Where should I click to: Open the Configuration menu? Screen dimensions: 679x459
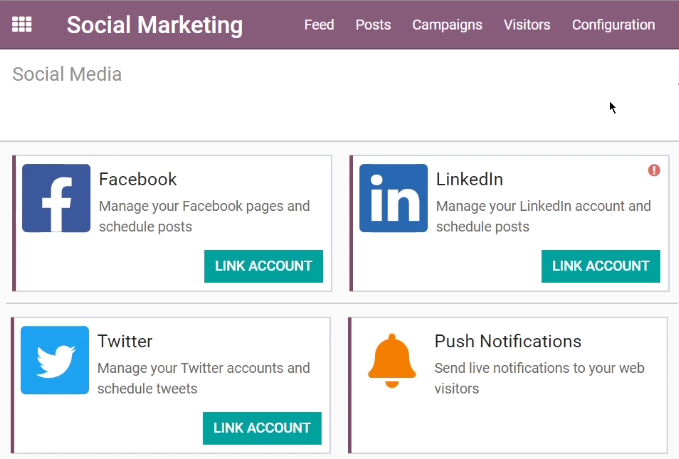click(x=614, y=25)
